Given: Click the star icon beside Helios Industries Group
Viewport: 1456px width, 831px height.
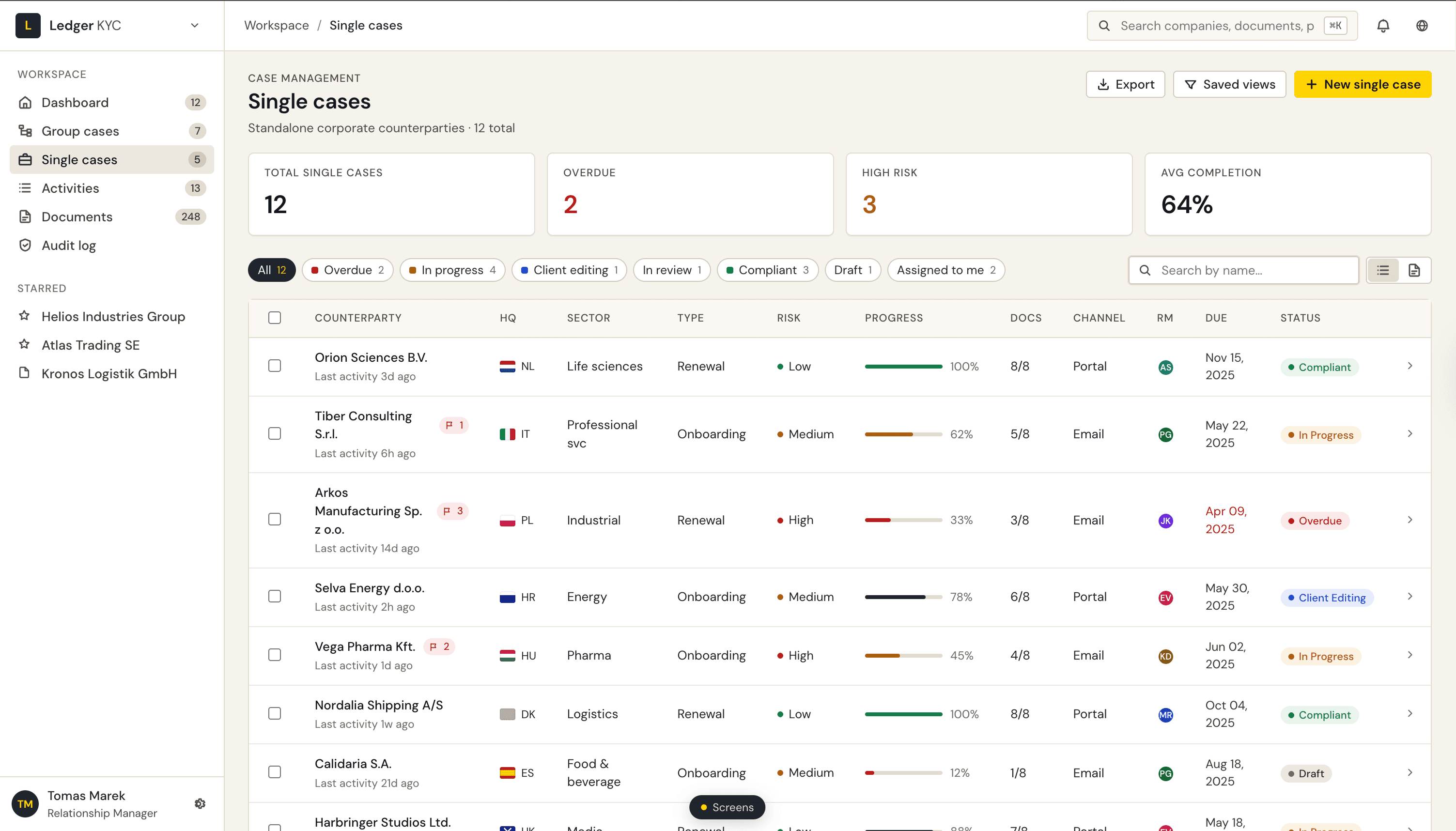Looking at the screenshot, I should point(25,316).
